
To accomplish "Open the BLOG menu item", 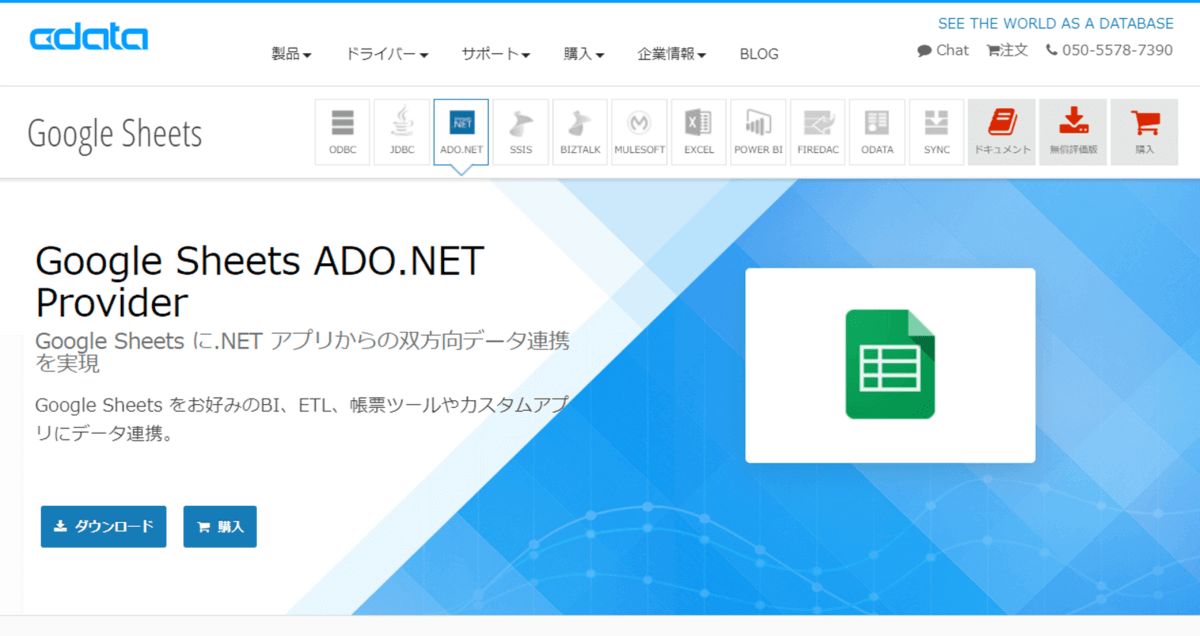I will (x=759, y=54).
